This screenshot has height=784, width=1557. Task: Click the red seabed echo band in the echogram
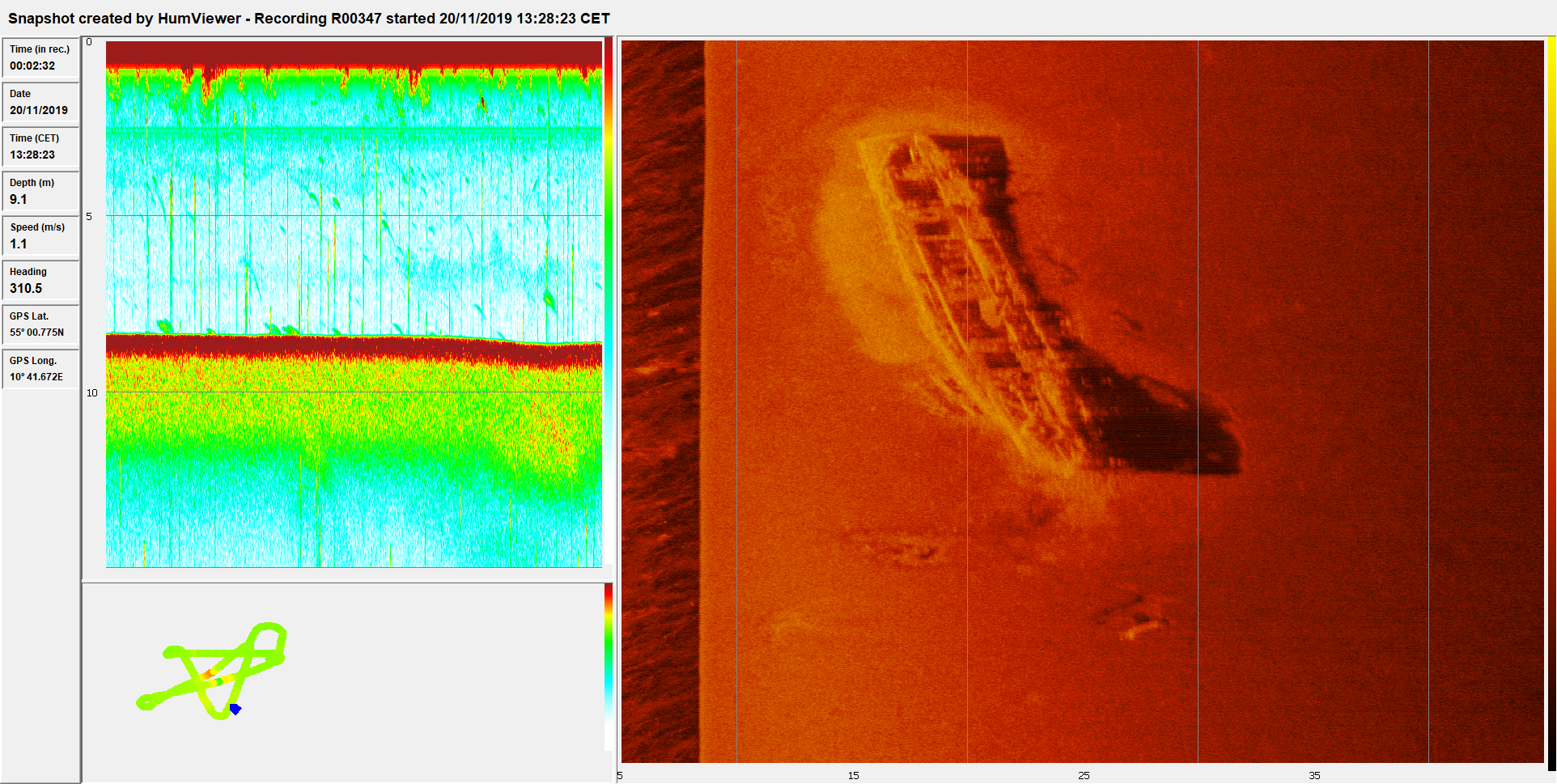coord(348,346)
